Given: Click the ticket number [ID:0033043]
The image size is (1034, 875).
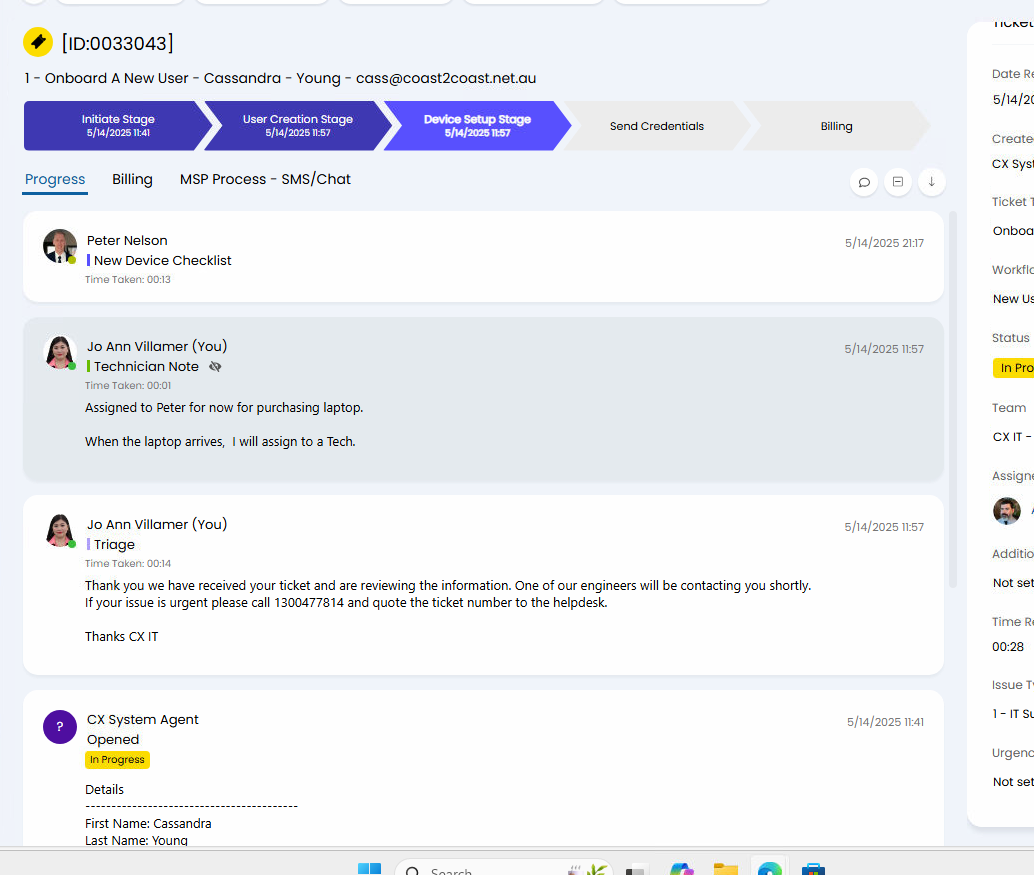Looking at the screenshot, I should [117, 44].
